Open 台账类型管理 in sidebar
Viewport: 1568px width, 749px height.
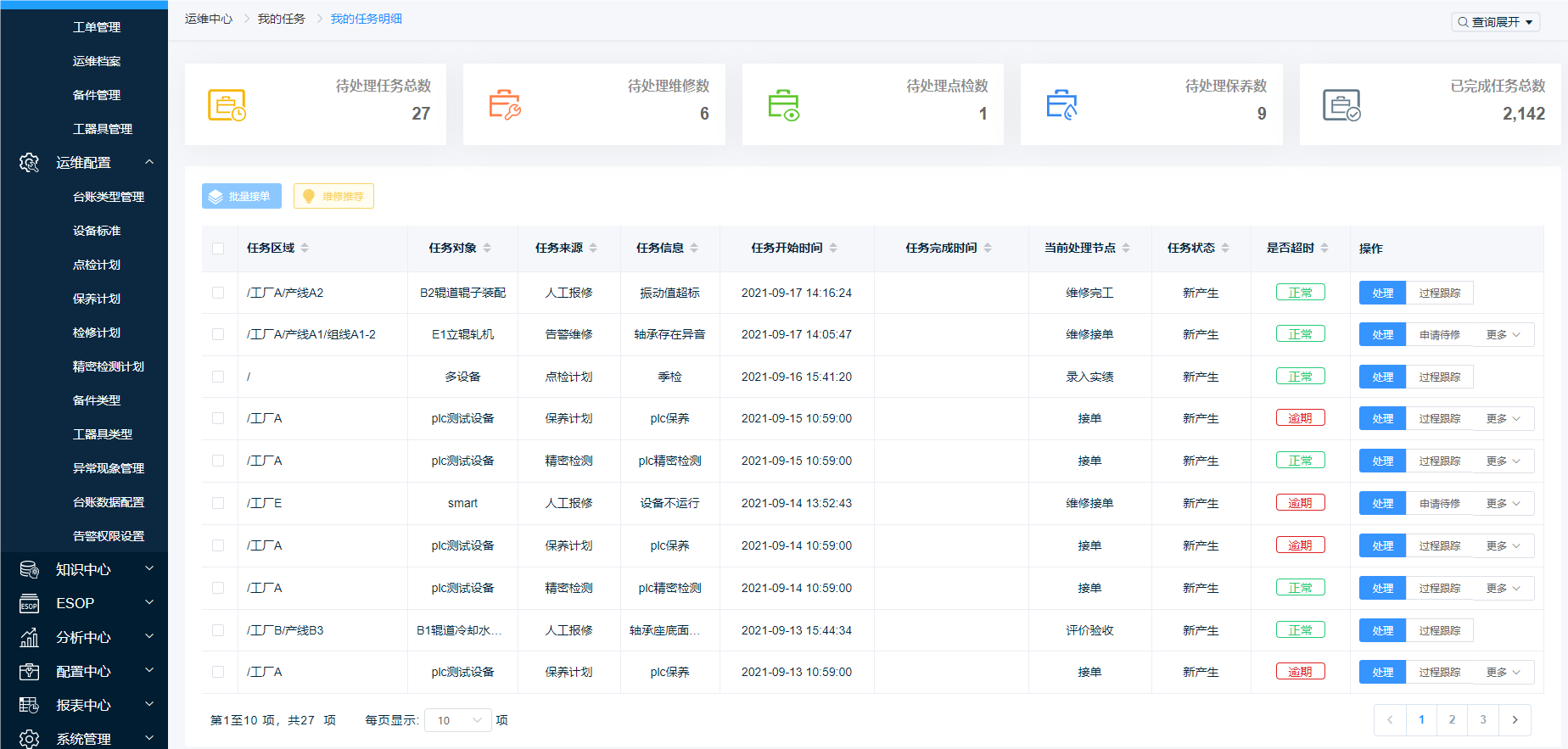pyautogui.click(x=109, y=197)
